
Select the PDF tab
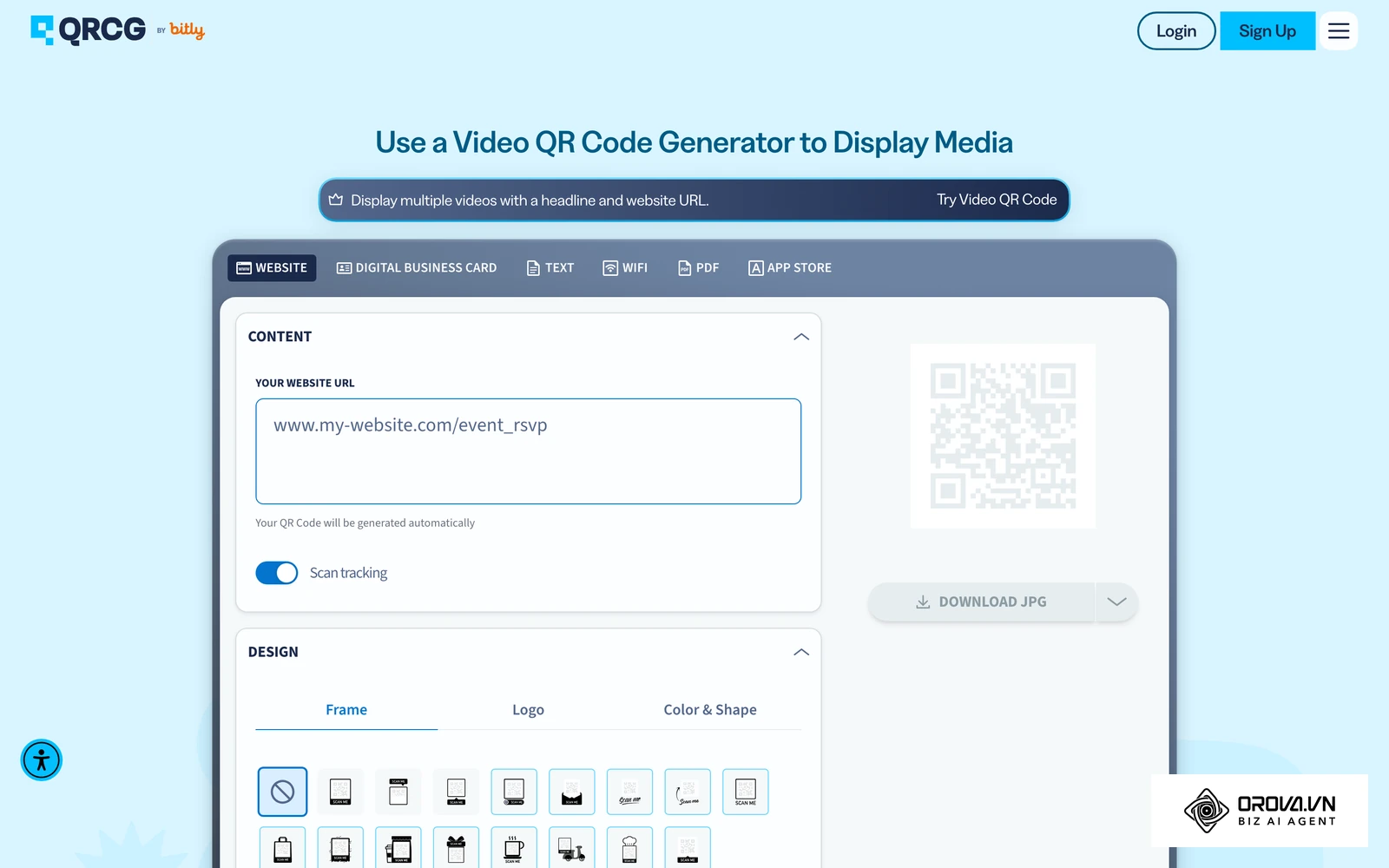click(x=699, y=267)
